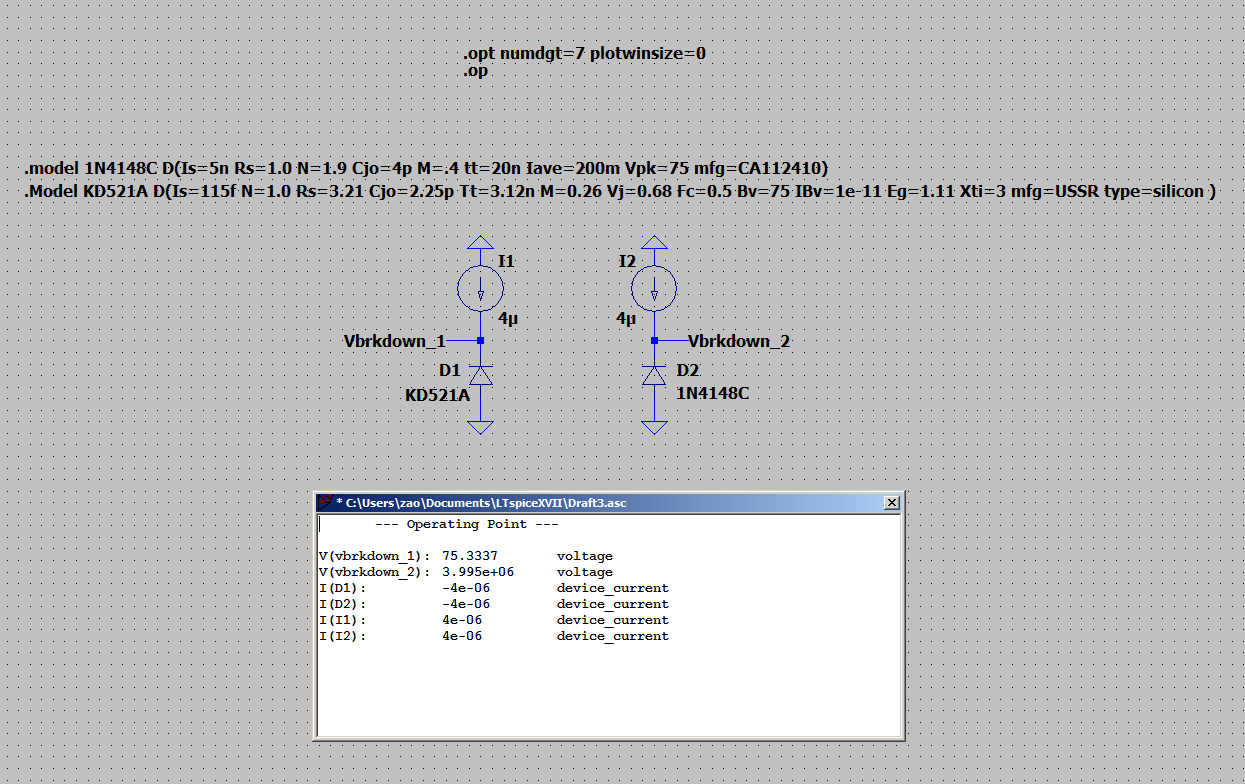Click the Vbrkdown_2 net label
1245x784 pixels.
pos(739,341)
